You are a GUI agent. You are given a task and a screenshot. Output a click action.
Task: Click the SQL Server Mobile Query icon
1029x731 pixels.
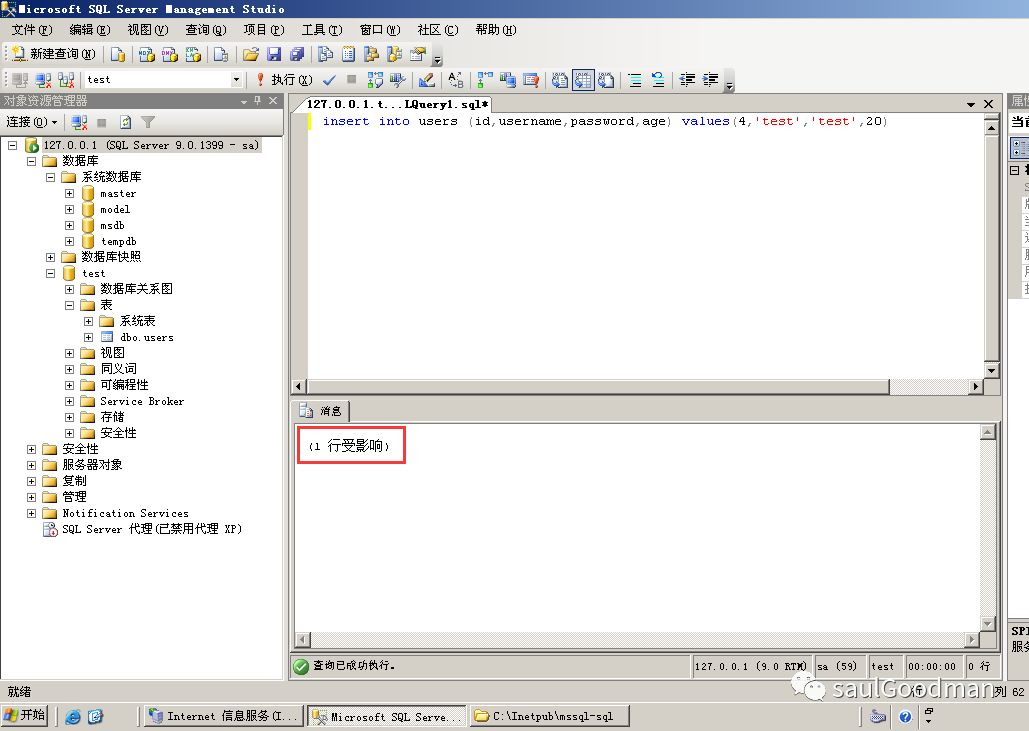pyautogui.click(x=221, y=54)
